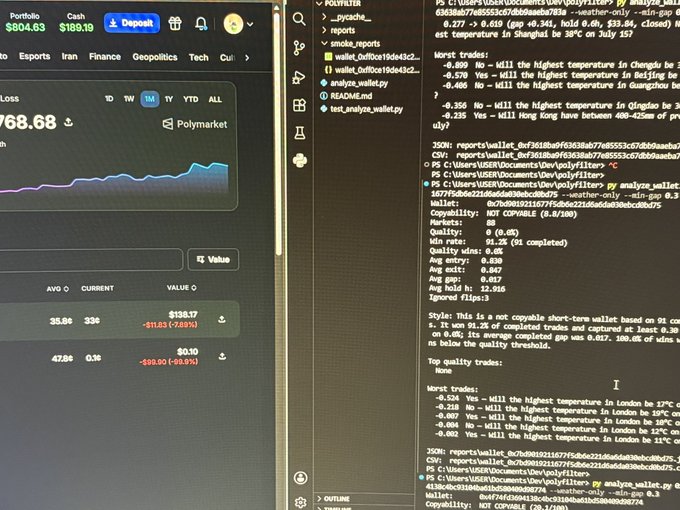Open the Extensions view

300,105
